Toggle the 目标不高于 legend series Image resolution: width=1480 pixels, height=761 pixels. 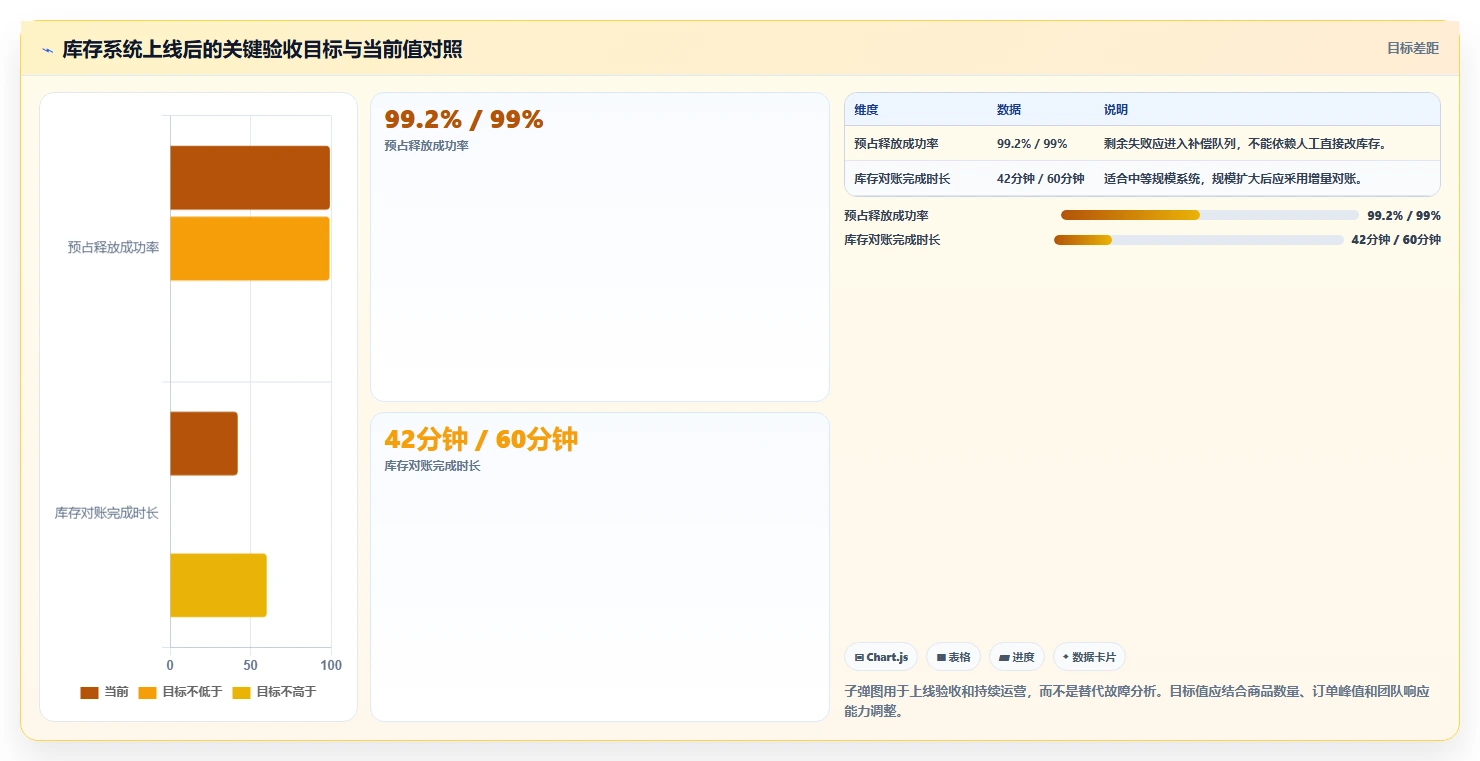tap(274, 692)
